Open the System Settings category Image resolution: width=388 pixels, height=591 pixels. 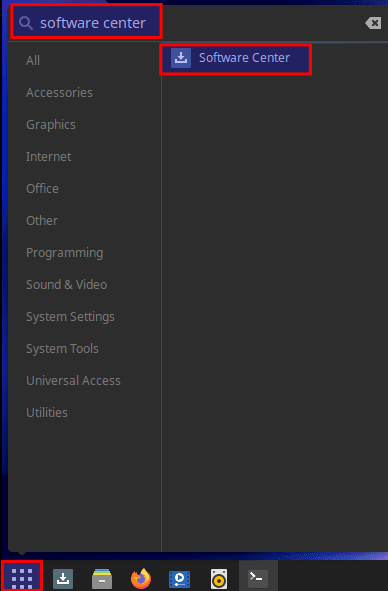70,317
